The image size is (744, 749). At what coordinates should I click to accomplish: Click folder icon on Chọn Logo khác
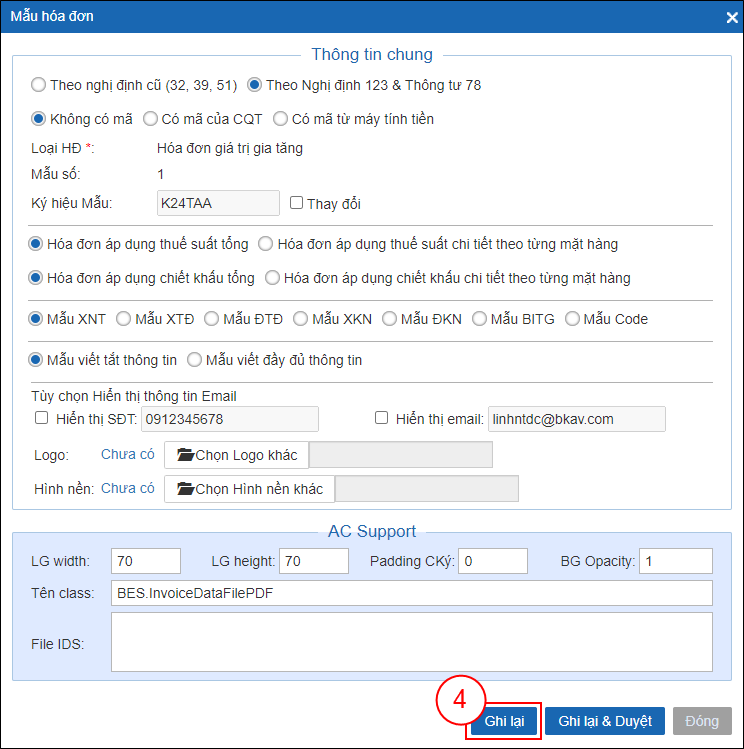click(185, 455)
